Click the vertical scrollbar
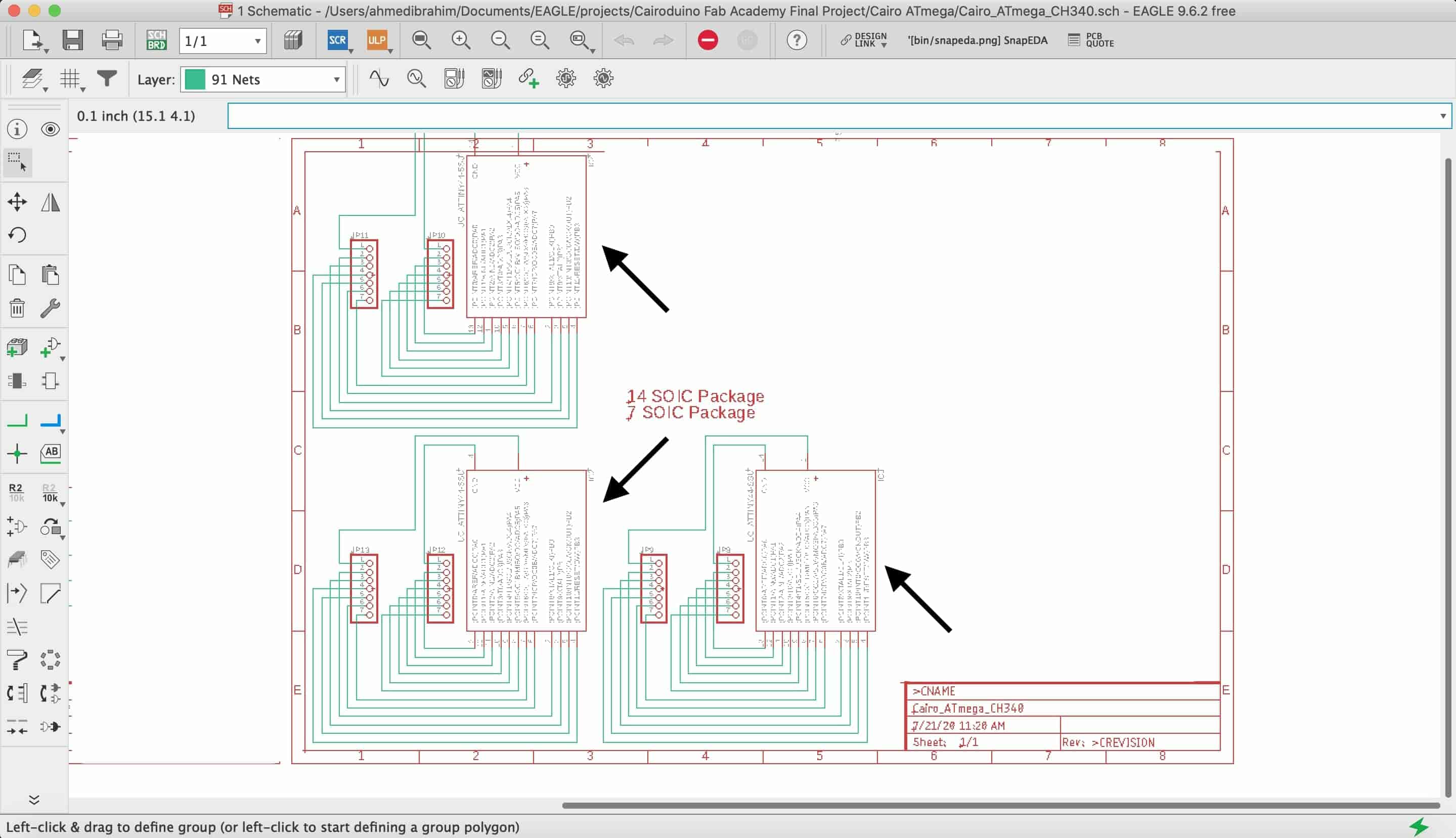1456x838 pixels. click(x=1448, y=478)
